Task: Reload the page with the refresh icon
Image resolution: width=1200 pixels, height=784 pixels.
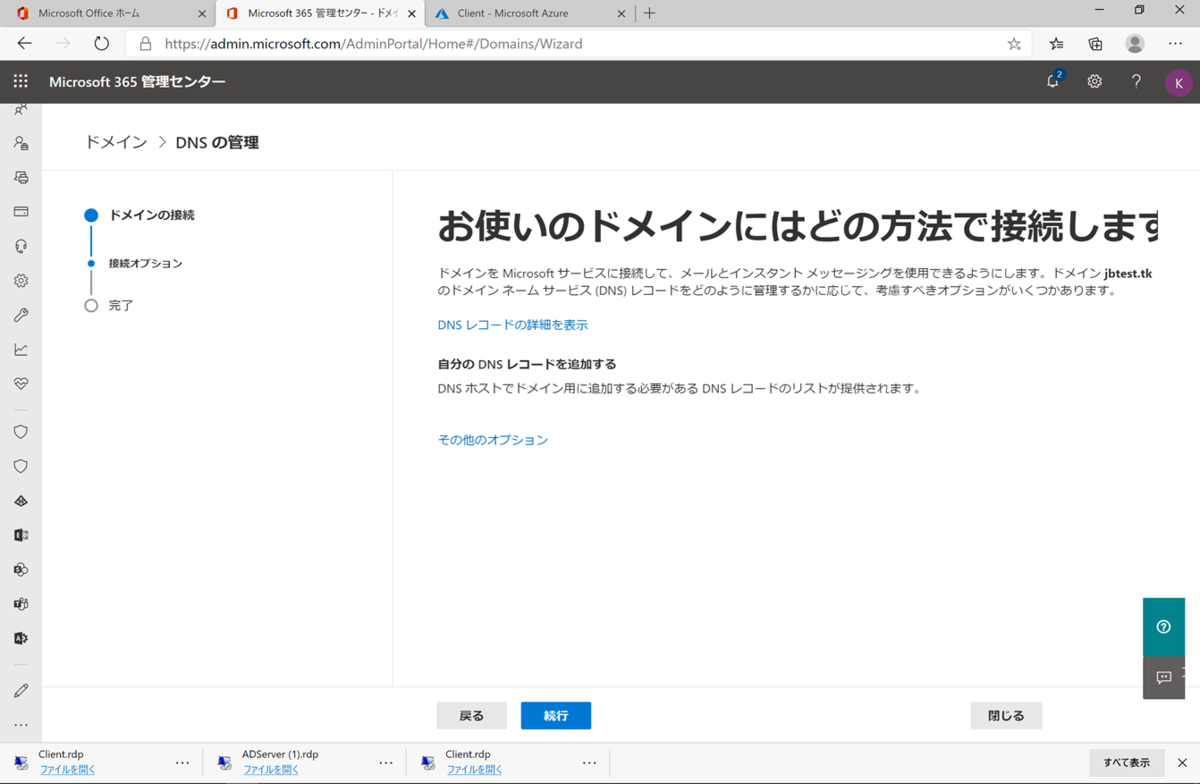Action: point(101,44)
